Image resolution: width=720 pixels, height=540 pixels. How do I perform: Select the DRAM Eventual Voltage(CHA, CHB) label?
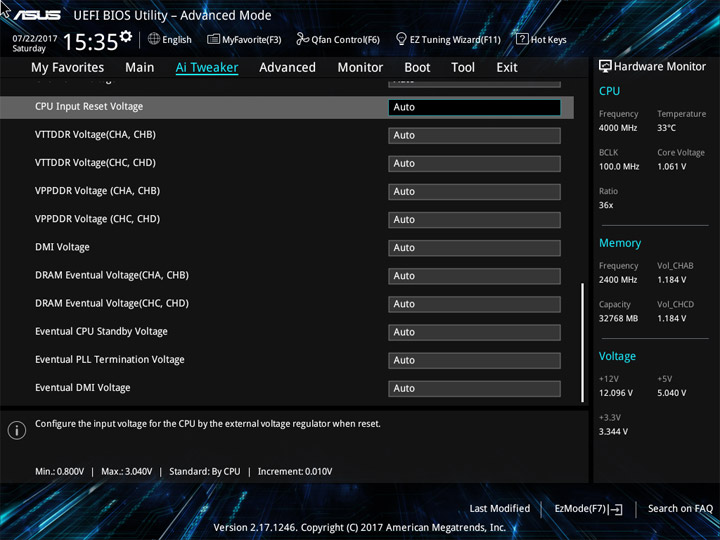click(112, 275)
